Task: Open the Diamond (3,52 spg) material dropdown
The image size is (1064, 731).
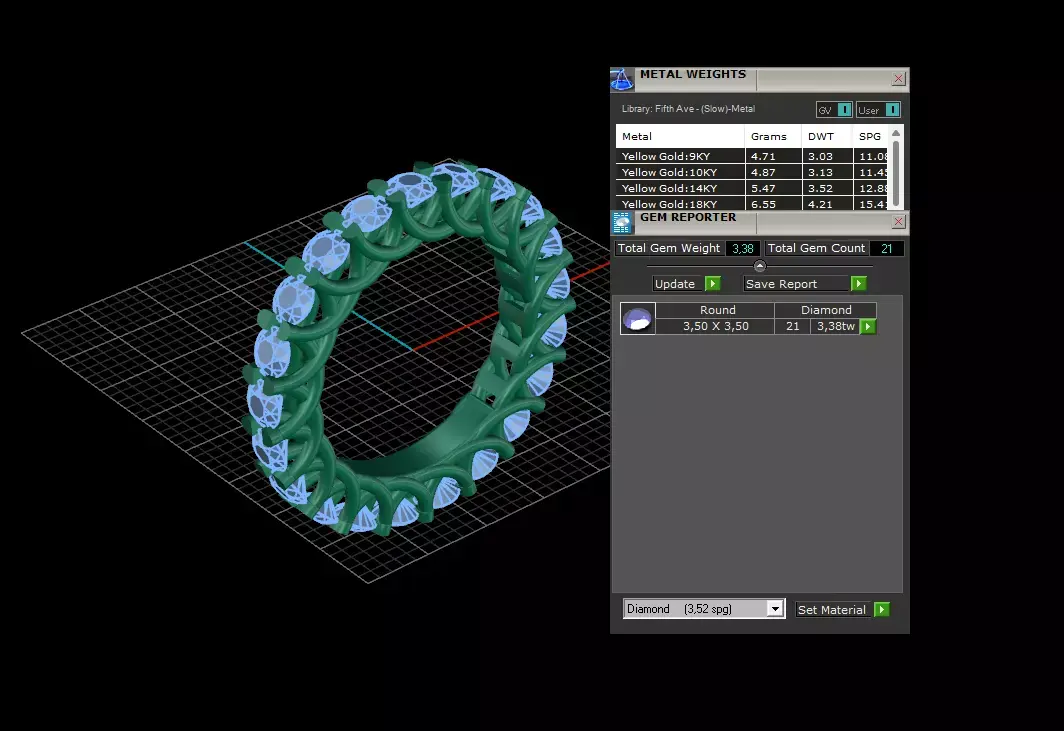Action: [x=775, y=609]
